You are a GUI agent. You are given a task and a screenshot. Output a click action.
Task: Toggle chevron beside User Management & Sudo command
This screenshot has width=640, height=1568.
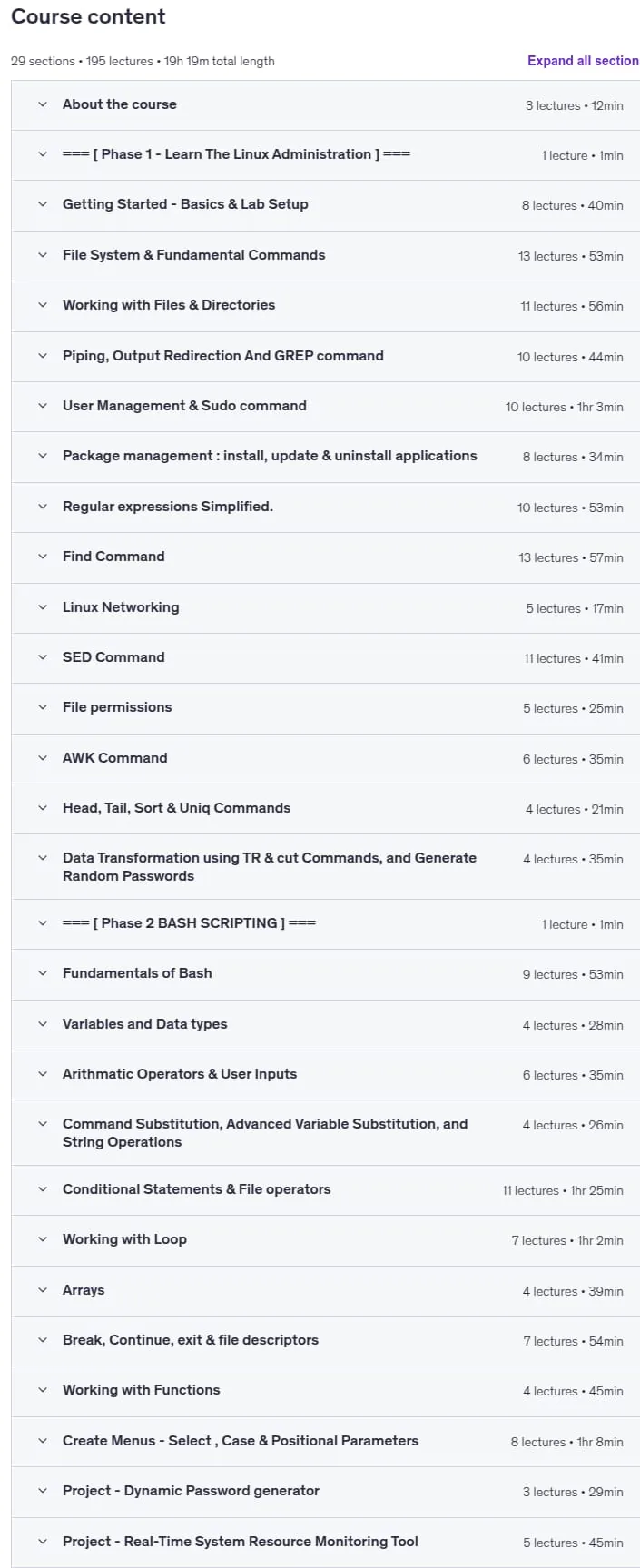click(x=42, y=406)
